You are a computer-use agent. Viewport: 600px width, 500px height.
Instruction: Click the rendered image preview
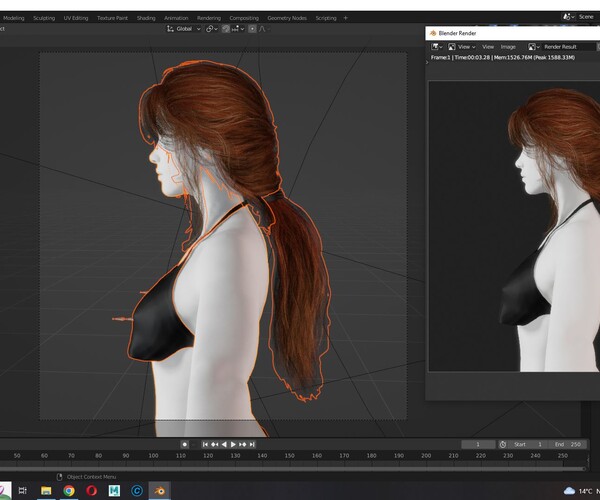click(x=514, y=226)
